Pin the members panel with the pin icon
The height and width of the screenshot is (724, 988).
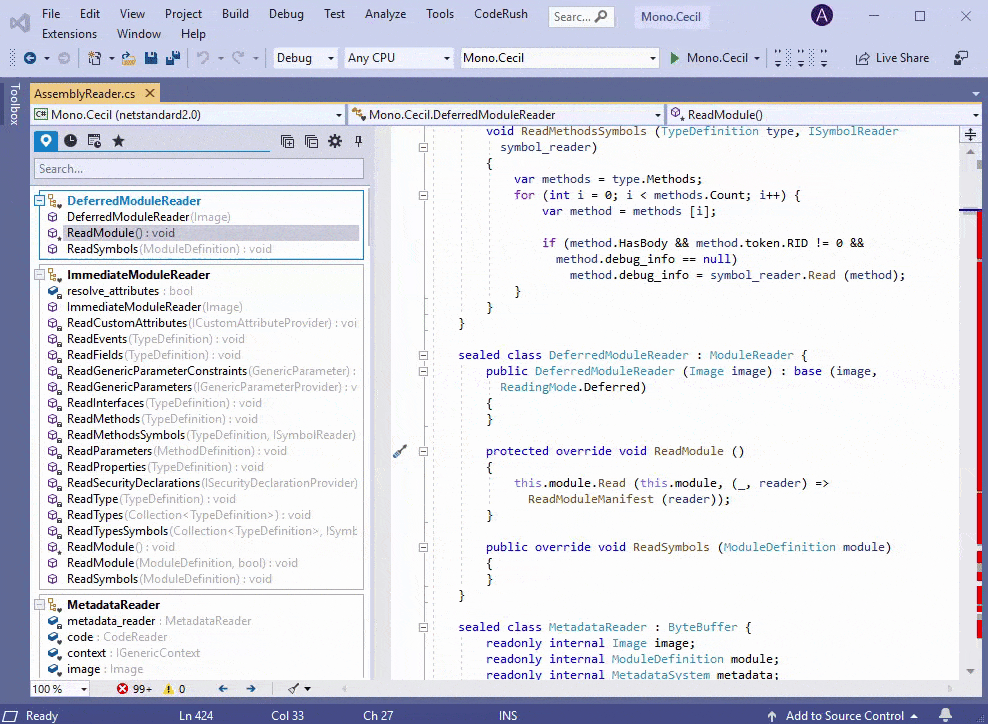click(x=356, y=141)
